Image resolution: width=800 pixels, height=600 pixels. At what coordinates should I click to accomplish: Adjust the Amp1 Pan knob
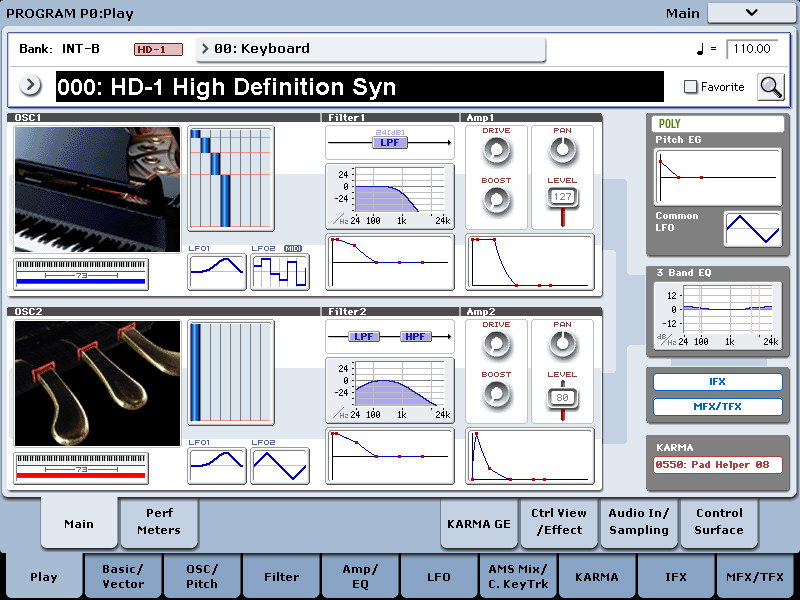pyautogui.click(x=563, y=150)
